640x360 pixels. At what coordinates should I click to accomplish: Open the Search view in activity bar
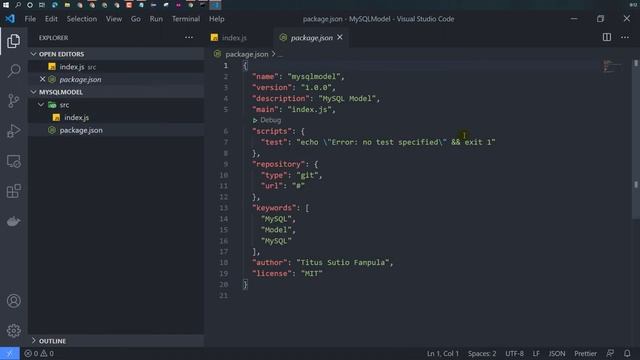click(x=13, y=71)
